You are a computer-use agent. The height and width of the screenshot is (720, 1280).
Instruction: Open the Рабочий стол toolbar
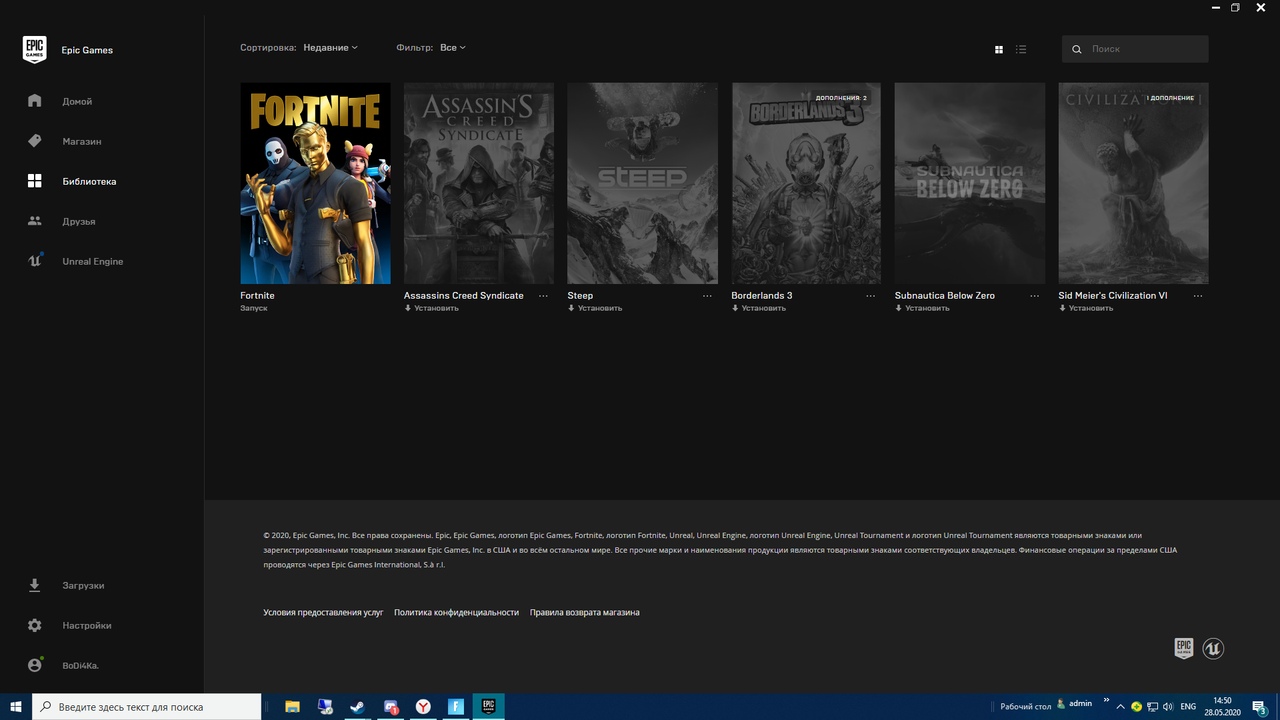pos(1025,706)
